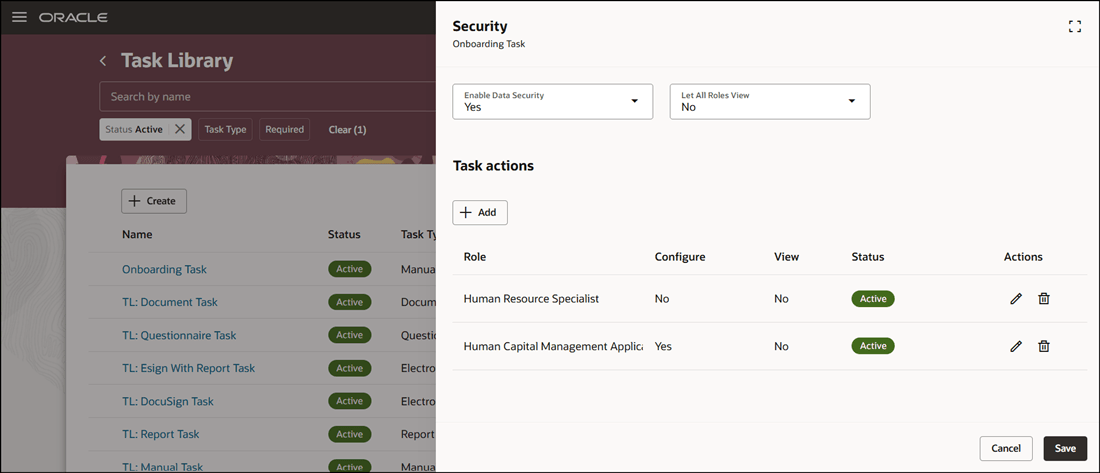This screenshot has width=1100, height=473.
Task: Expand the Security panel to full screen
Action: [x=1074, y=27]
